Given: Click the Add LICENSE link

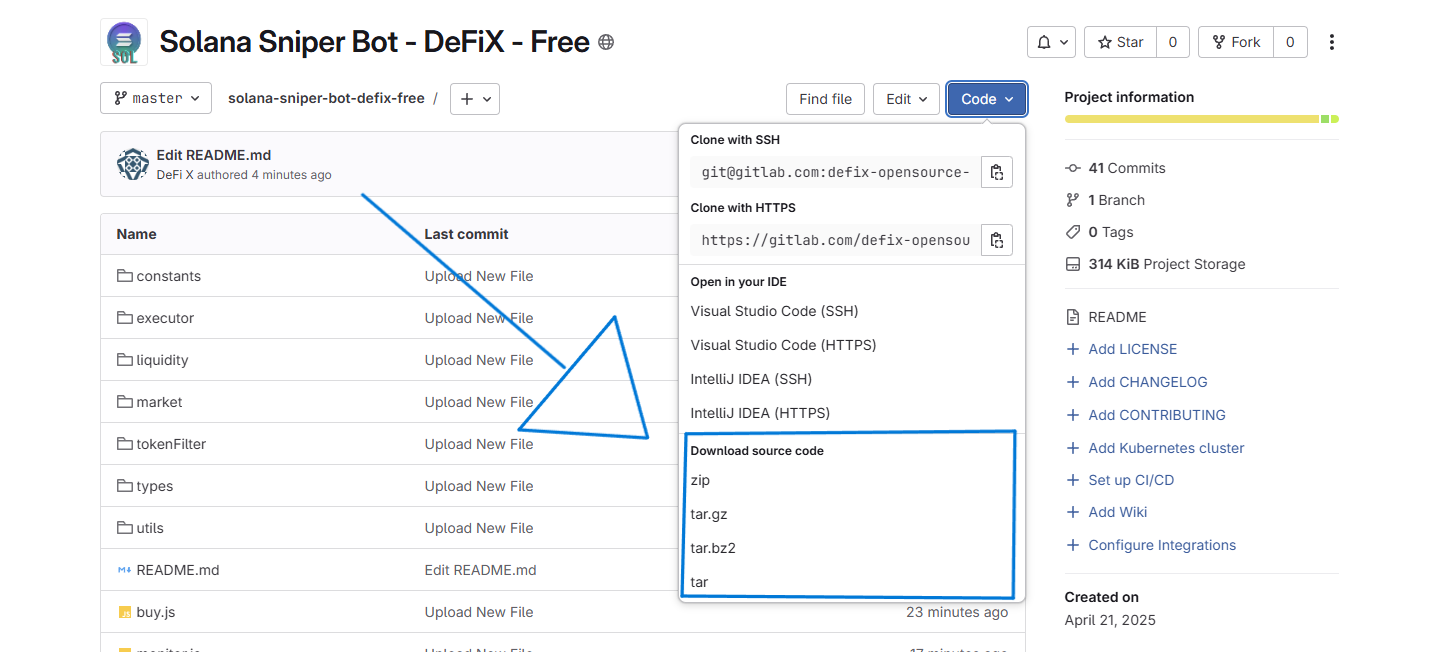Looking at the screenshot, I should coord(1132,349).
